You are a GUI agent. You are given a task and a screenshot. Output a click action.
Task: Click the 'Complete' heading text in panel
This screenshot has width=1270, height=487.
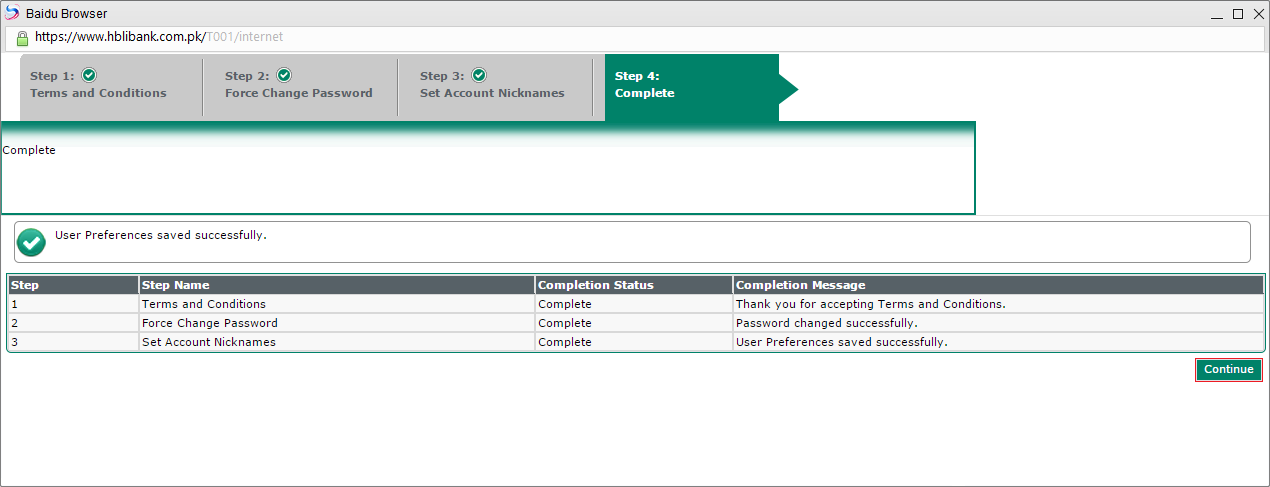[29, 150]
